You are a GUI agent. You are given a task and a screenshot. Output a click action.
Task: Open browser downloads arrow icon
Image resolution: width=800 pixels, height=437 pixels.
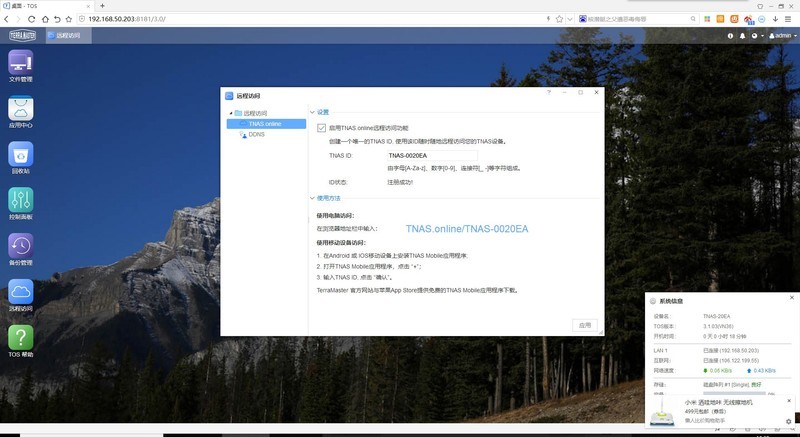(775, 19)
